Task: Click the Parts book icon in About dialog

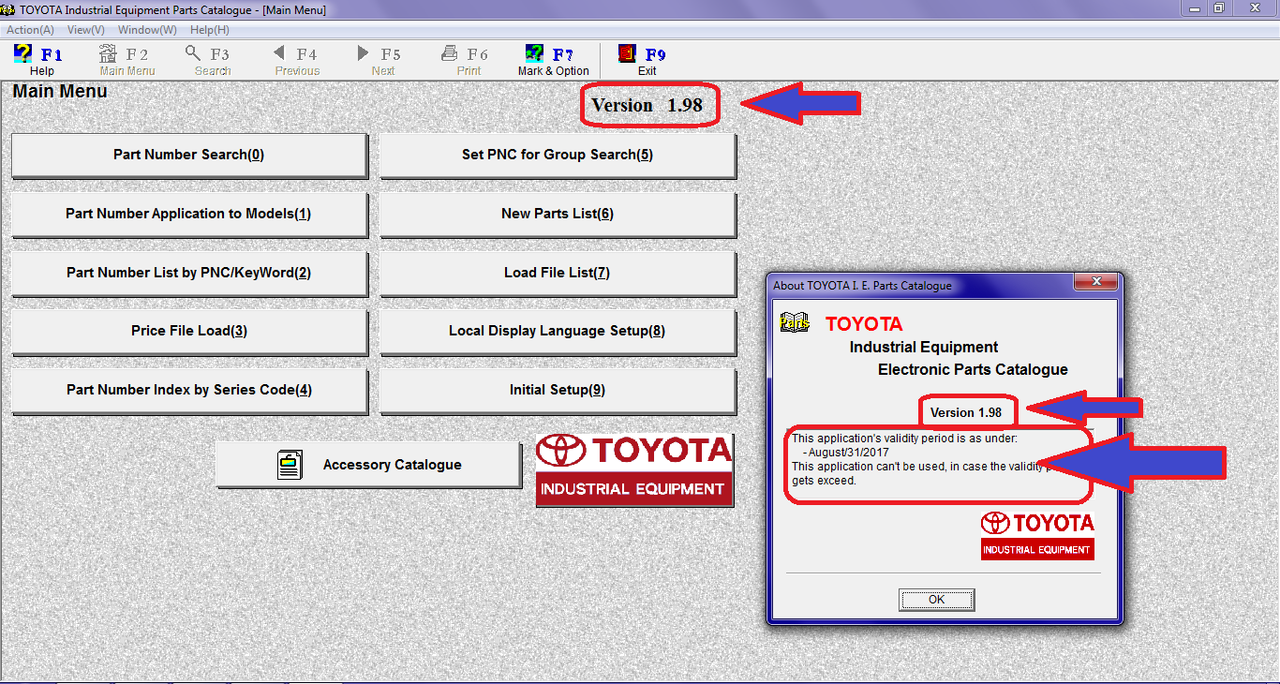Action: coord(795,323)
